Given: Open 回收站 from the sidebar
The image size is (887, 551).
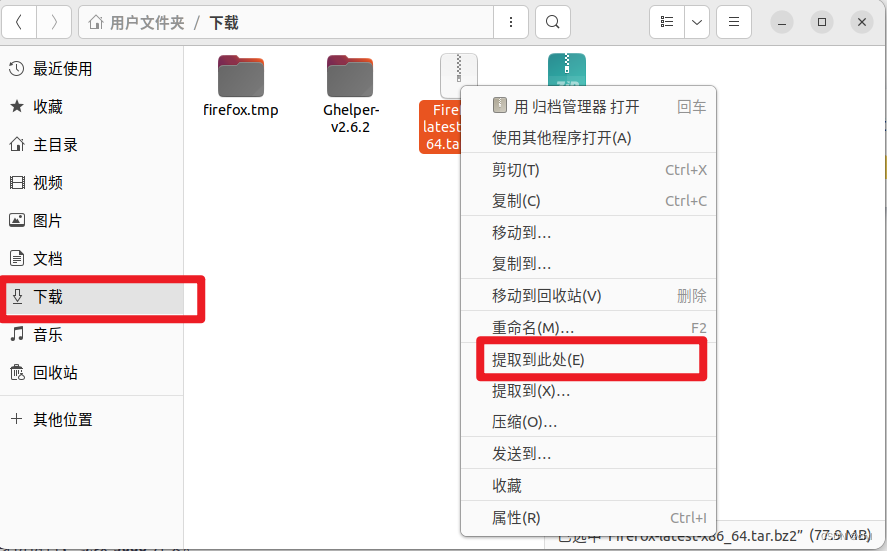Looking at the screenshot, I should (x=55, y=373).
